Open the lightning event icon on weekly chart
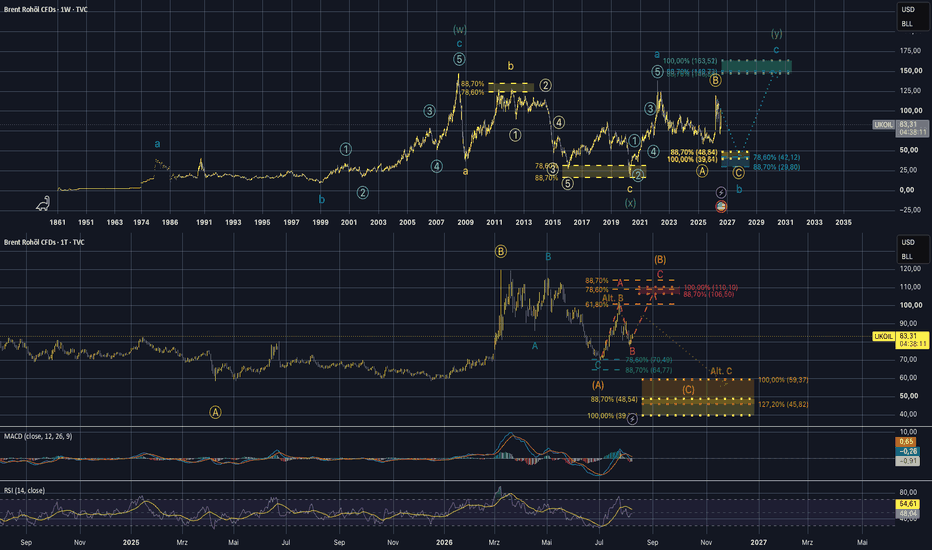Viewport: 932px width, 550px height. click(x=721, y=193)
